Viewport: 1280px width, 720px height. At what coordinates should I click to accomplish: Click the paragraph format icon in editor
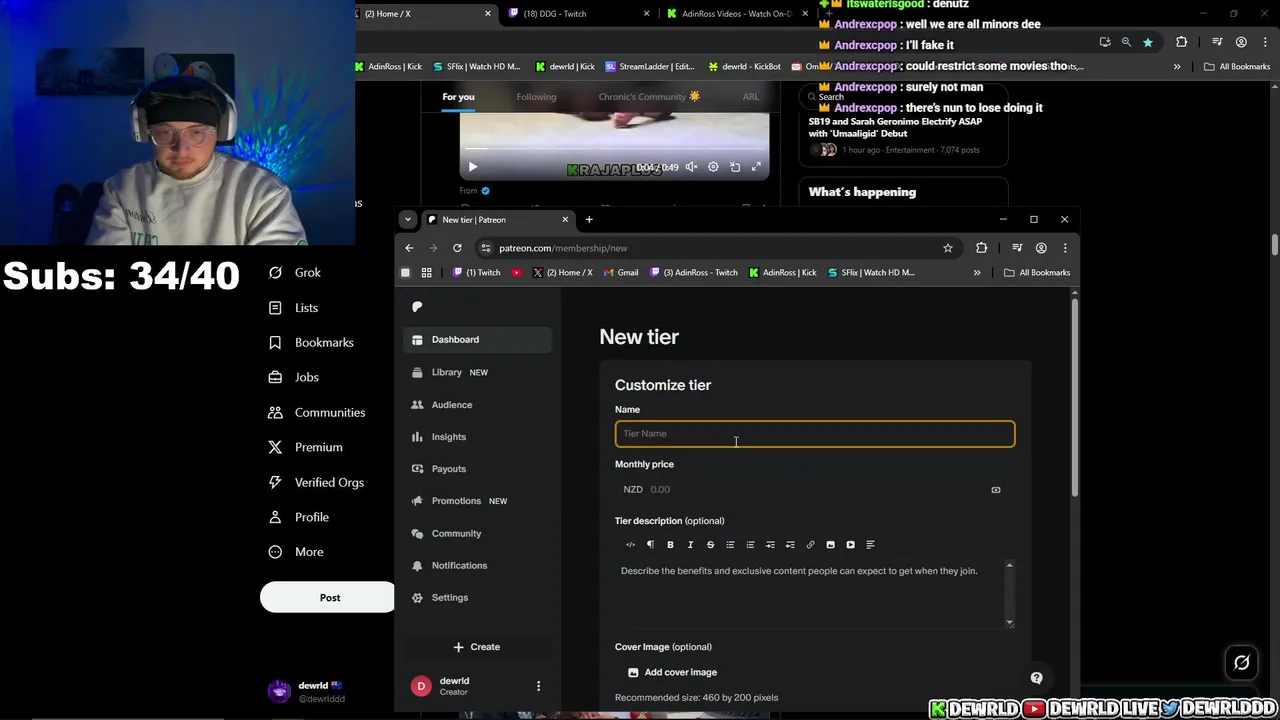click(x=650, y=545)
